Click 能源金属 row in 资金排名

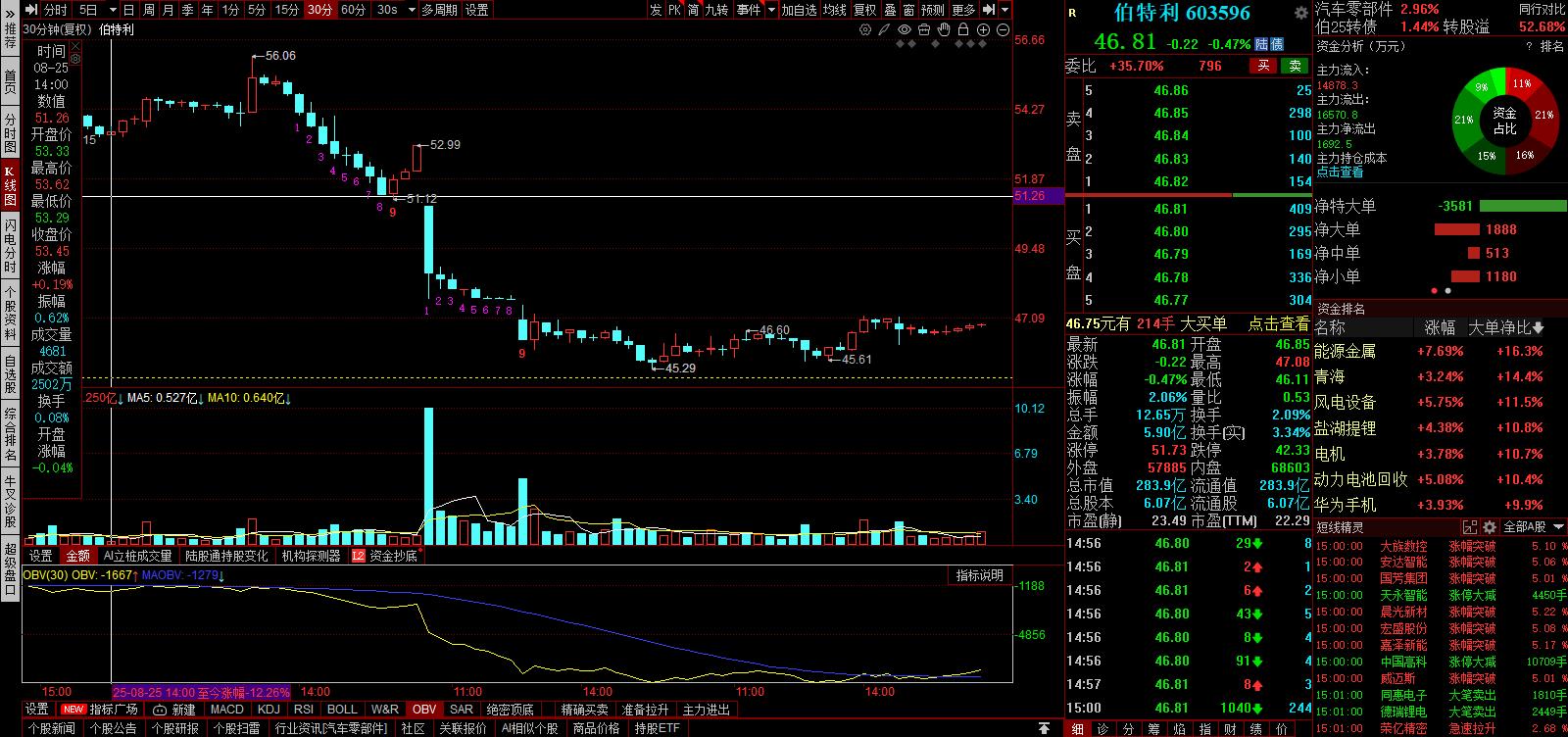(1438, 351)
